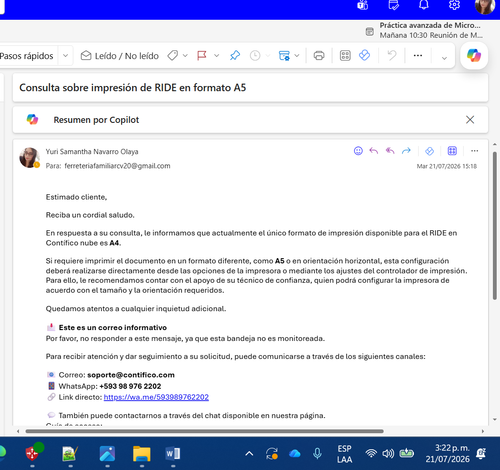This screenshot has width=500, height=470.
Task: Open notifications bell in header
Action: (424, 5)
